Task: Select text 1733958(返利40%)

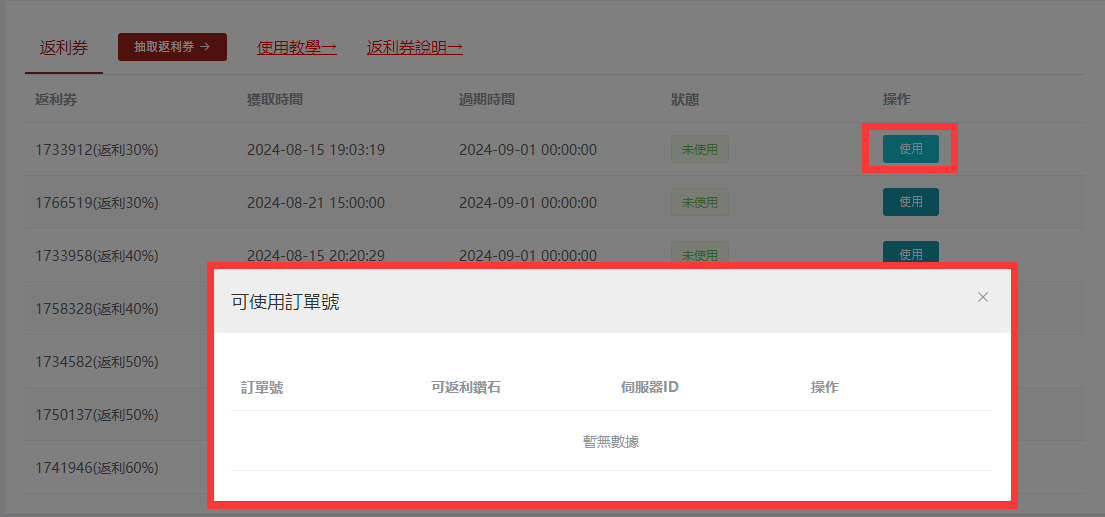Action: [97, 256]
